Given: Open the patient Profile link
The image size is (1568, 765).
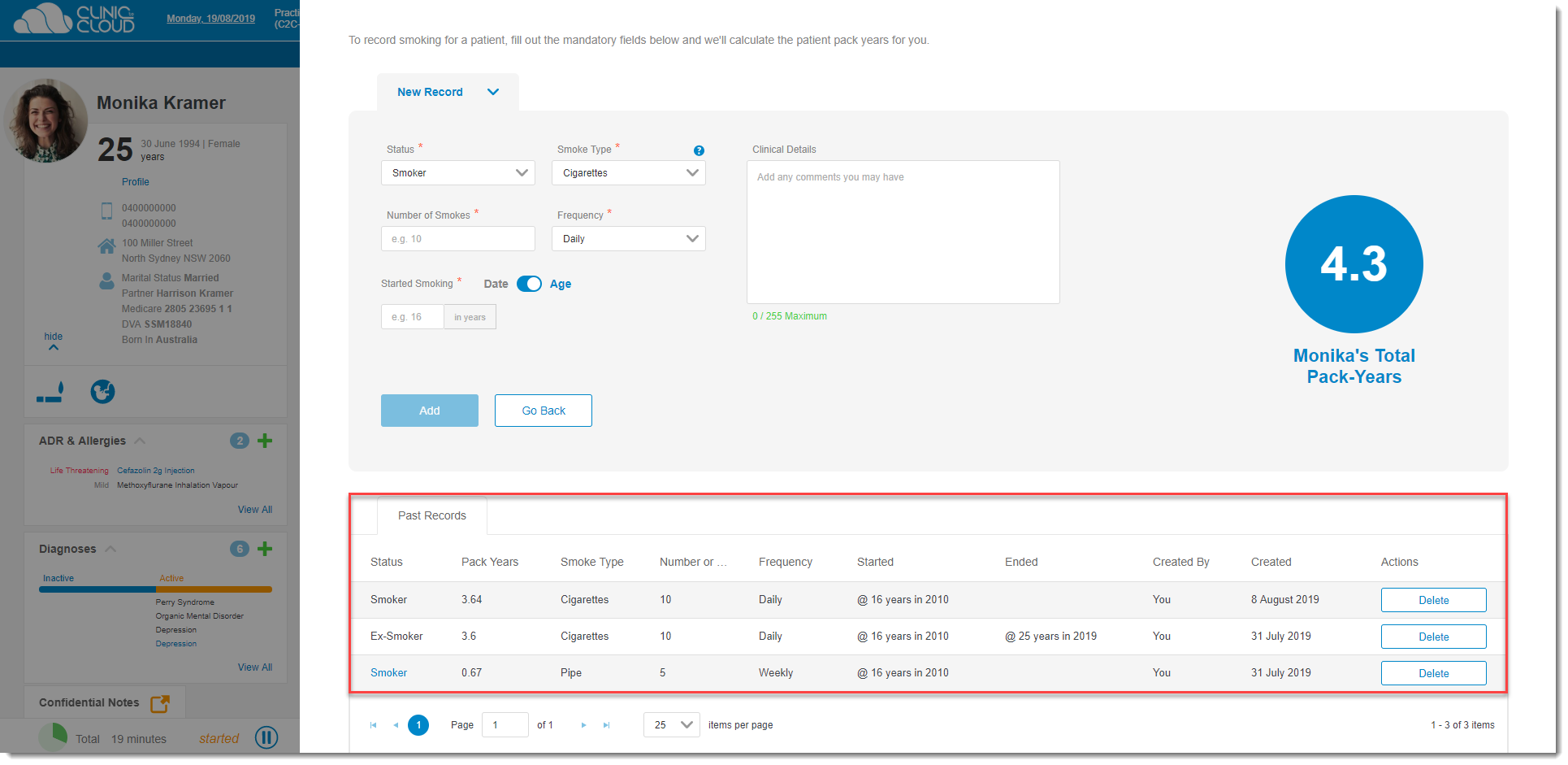Looking at the screenshot, I should tap(136, 182).
